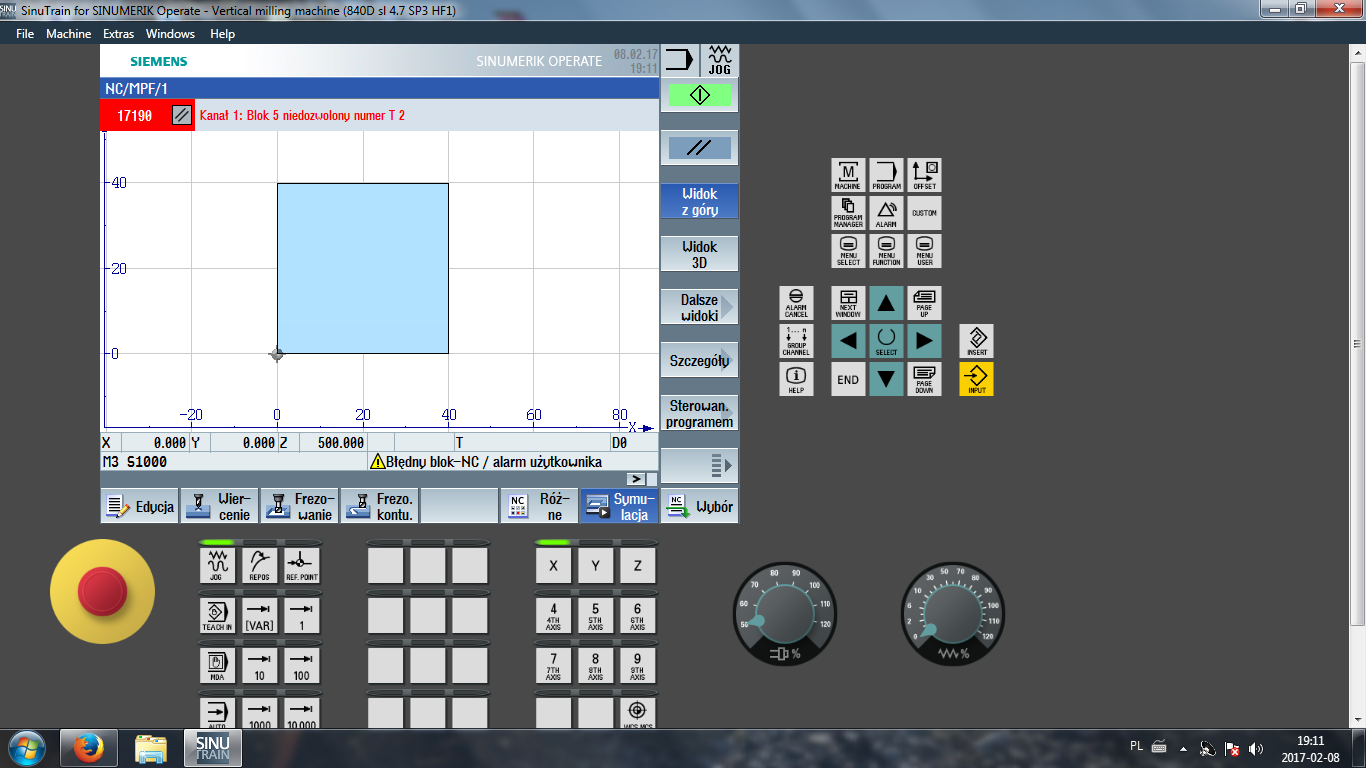Viewport: 1366px width, 768px height.
Task: Activate MDA mode key
Action: pyautogui.click(x=217, y=665)
